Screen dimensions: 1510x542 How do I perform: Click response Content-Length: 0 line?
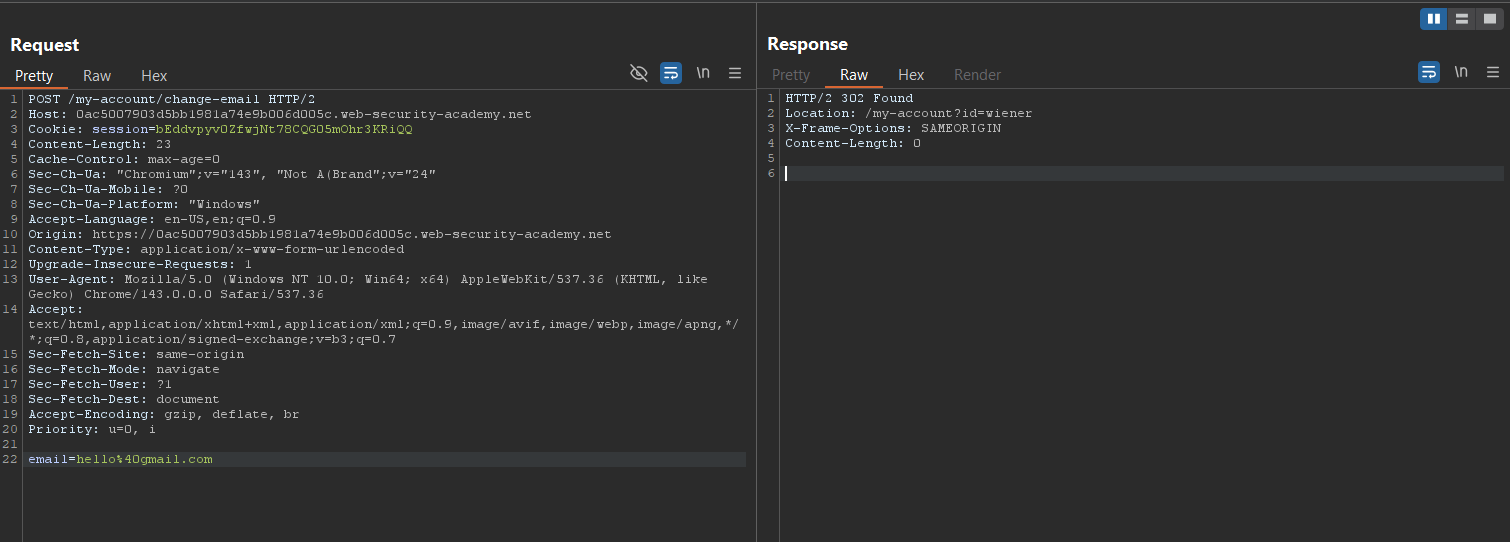click(853, 143)
